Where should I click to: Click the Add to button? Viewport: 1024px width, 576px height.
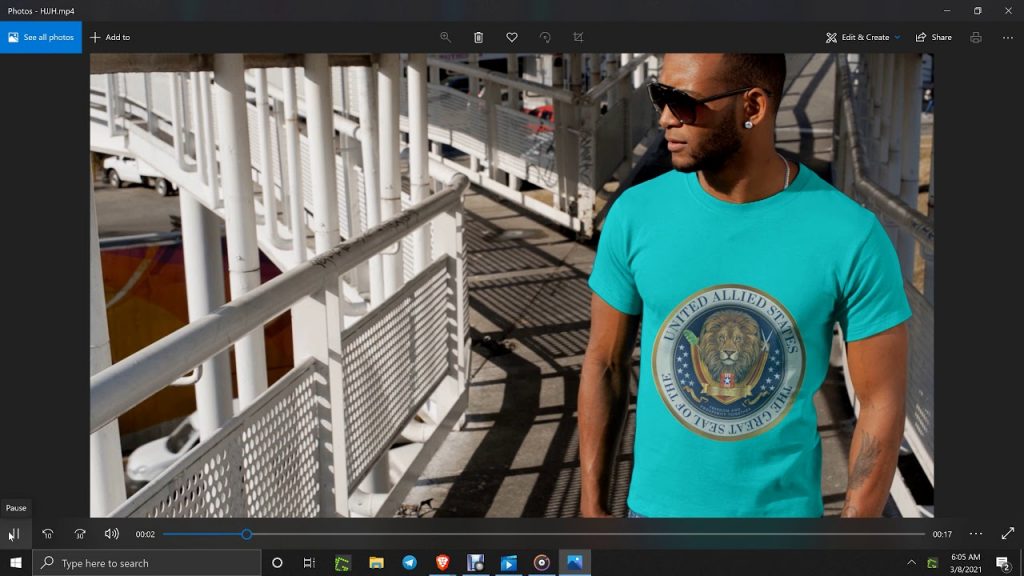[x=110, y=37]
